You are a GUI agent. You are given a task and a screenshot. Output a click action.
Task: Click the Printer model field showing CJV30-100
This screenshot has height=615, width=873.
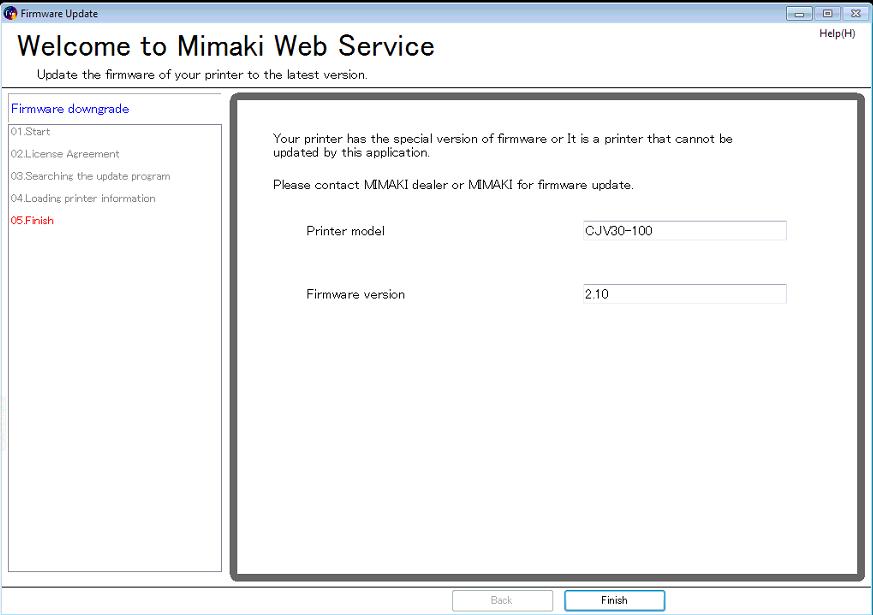point(684,230)
